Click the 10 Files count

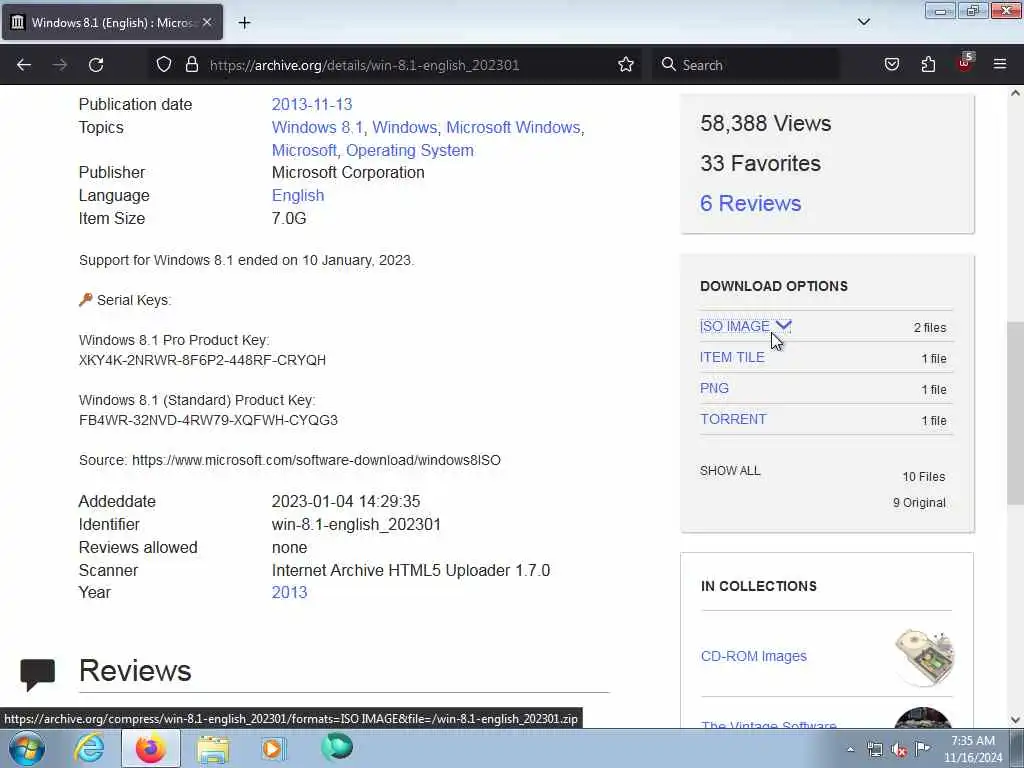(923, 477)
